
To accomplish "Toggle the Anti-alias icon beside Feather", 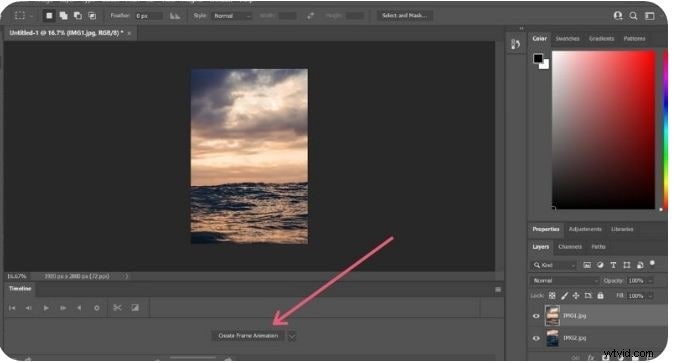I will [175, 15].
